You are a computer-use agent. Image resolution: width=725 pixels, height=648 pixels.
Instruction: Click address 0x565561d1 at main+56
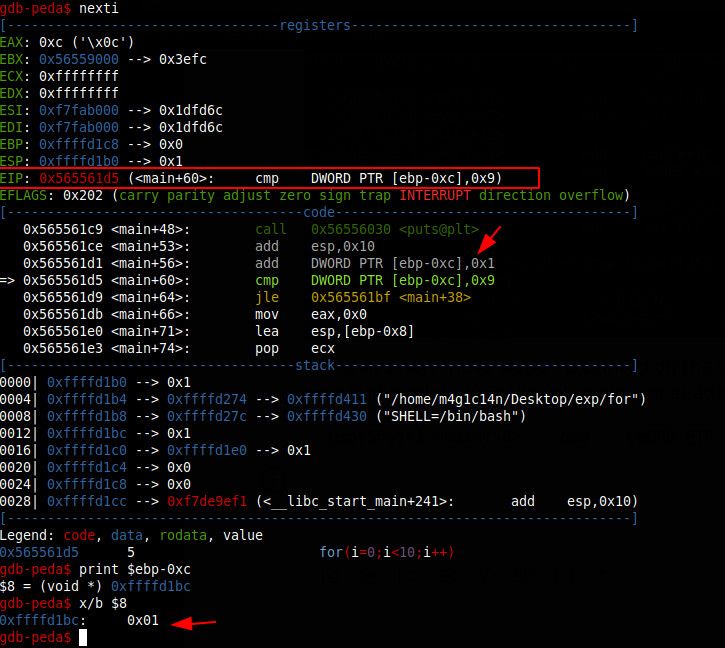(x=63, y=264)
